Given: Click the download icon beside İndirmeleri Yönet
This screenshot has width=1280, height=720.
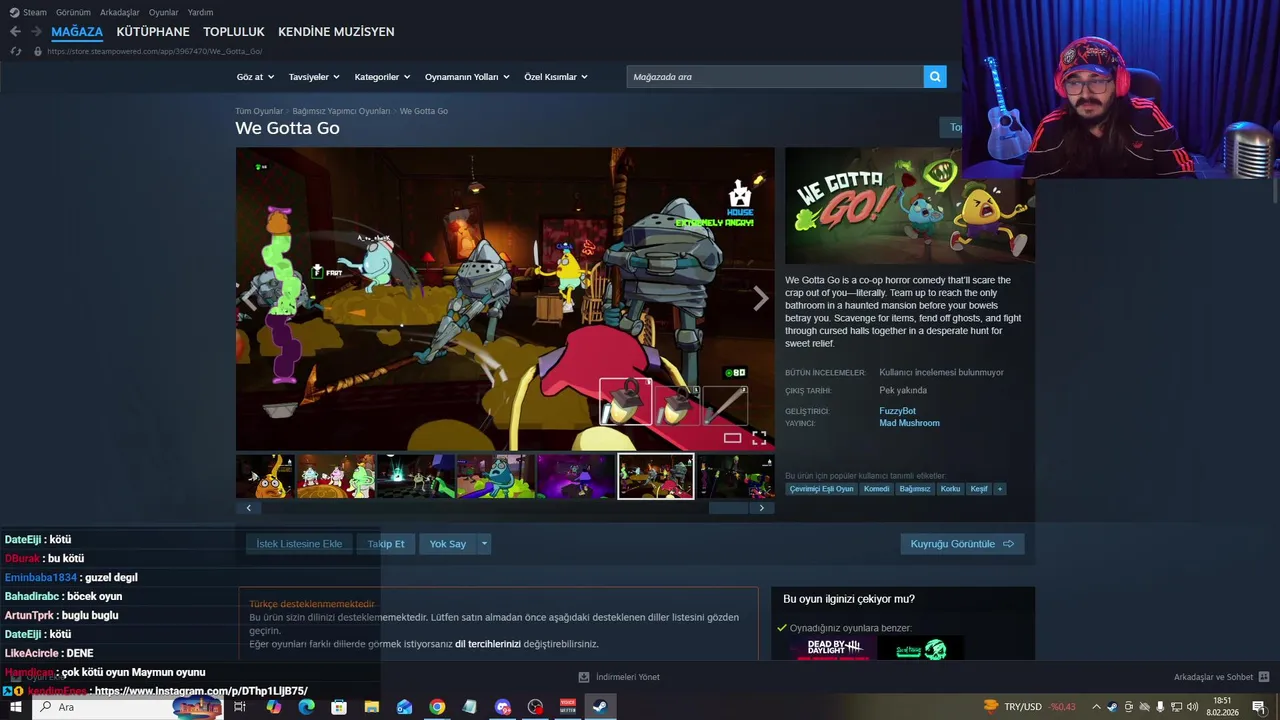Looking at the screenshot, I should pos(584,677).
